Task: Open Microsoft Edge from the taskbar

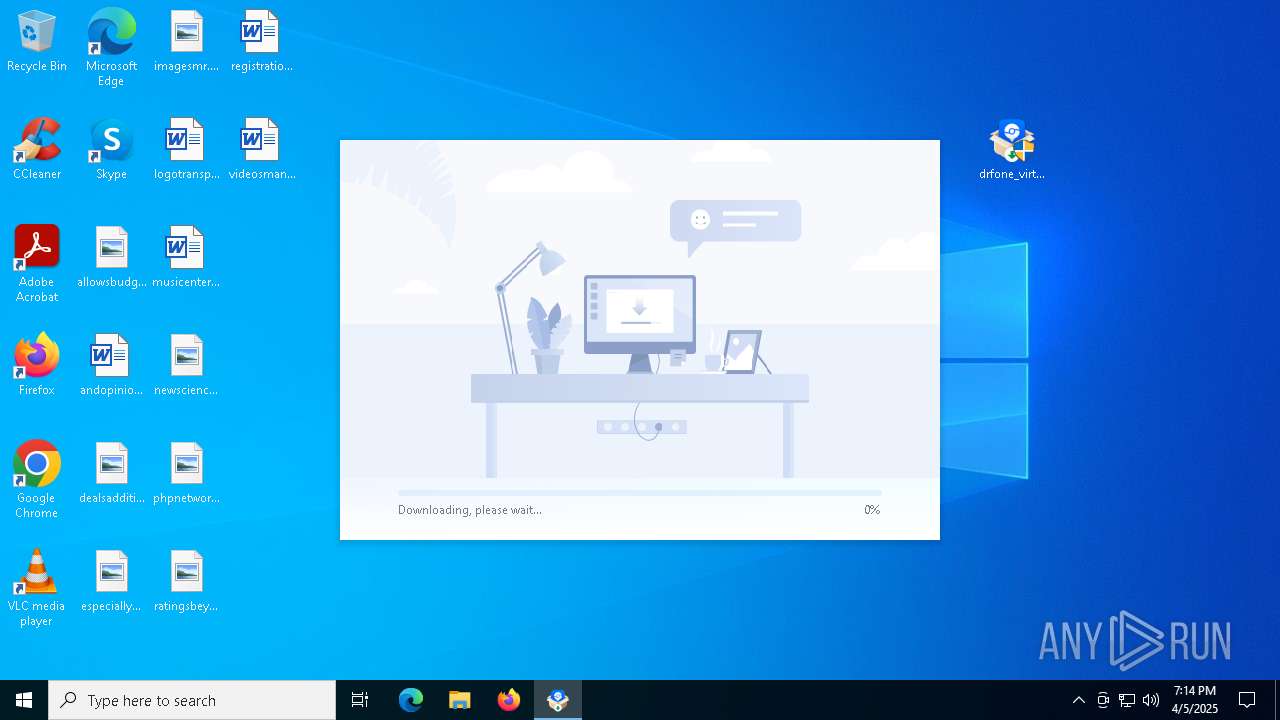Action: pyautogui.click(x=411, y=700)
